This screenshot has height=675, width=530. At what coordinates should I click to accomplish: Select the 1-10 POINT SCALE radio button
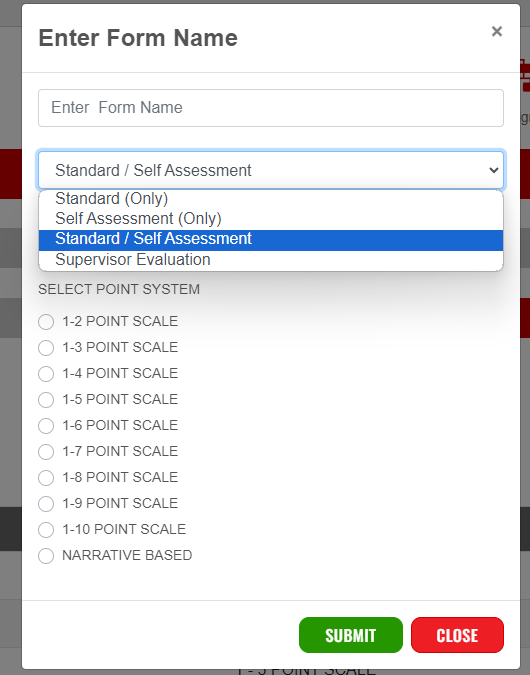pos(46,529)
